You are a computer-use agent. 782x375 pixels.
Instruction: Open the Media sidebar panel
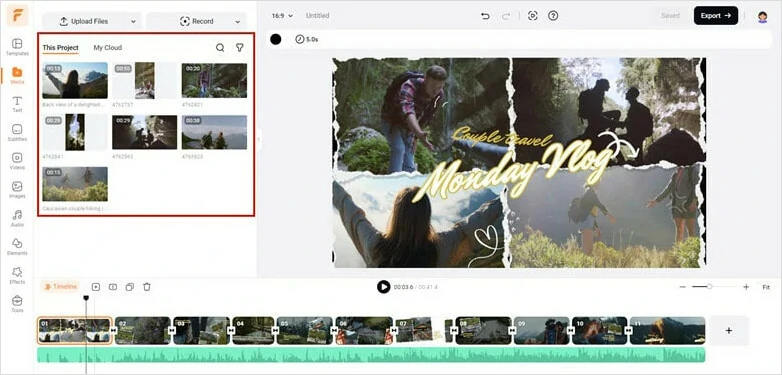point(17,75)
